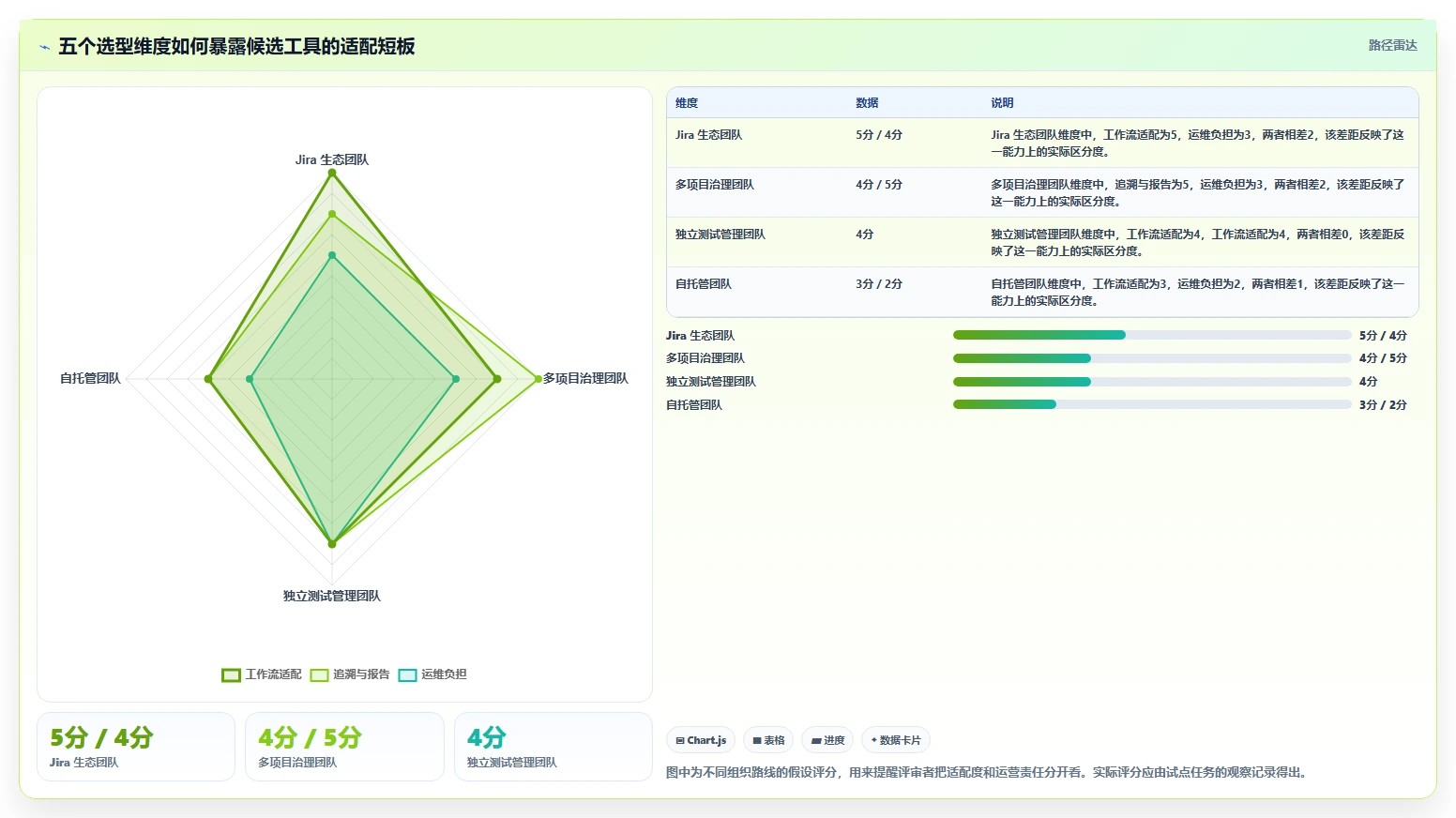Click the 多项目治理团队 progress bar
The height and width of the screenshot is (818, 1456).
point(1152,358)
